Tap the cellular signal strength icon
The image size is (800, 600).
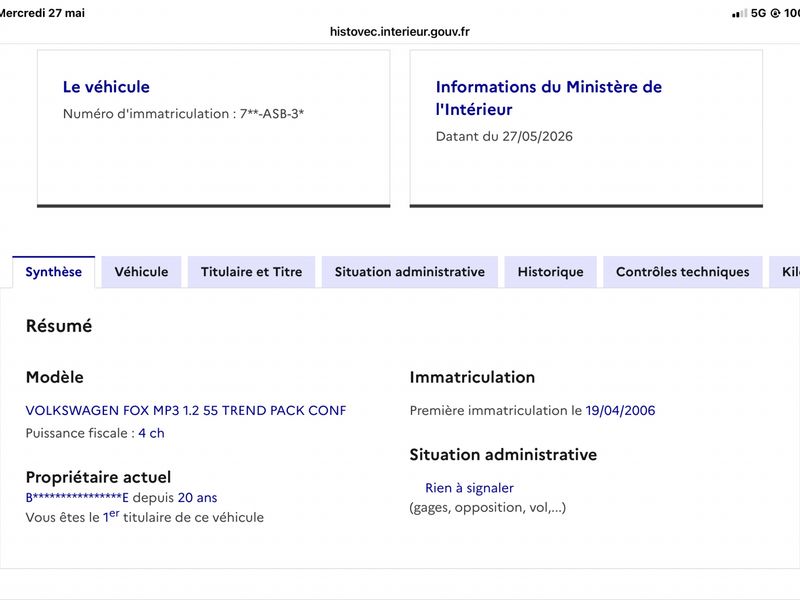tap(739, 13)
